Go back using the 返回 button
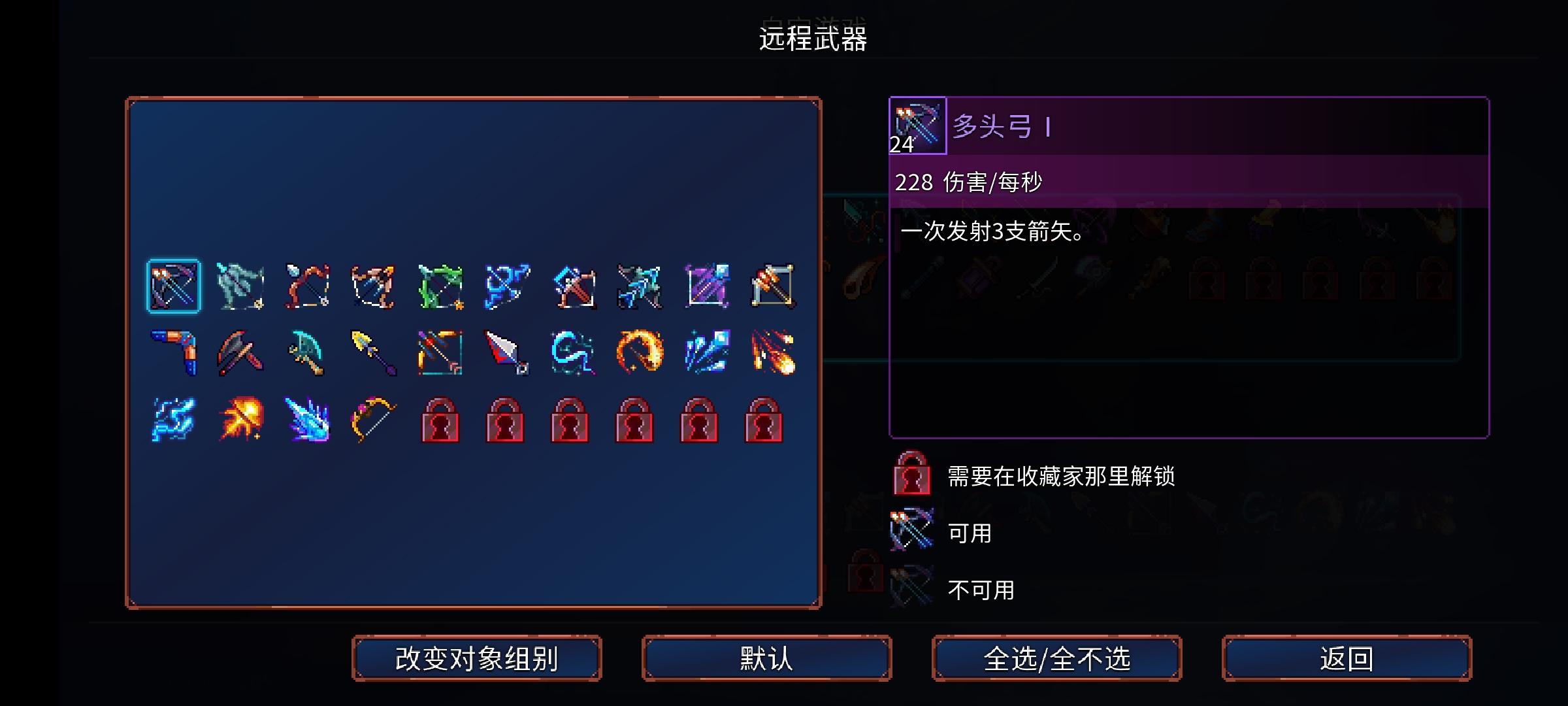This screenshot has height=706, width=1568. click(1347, 658)
